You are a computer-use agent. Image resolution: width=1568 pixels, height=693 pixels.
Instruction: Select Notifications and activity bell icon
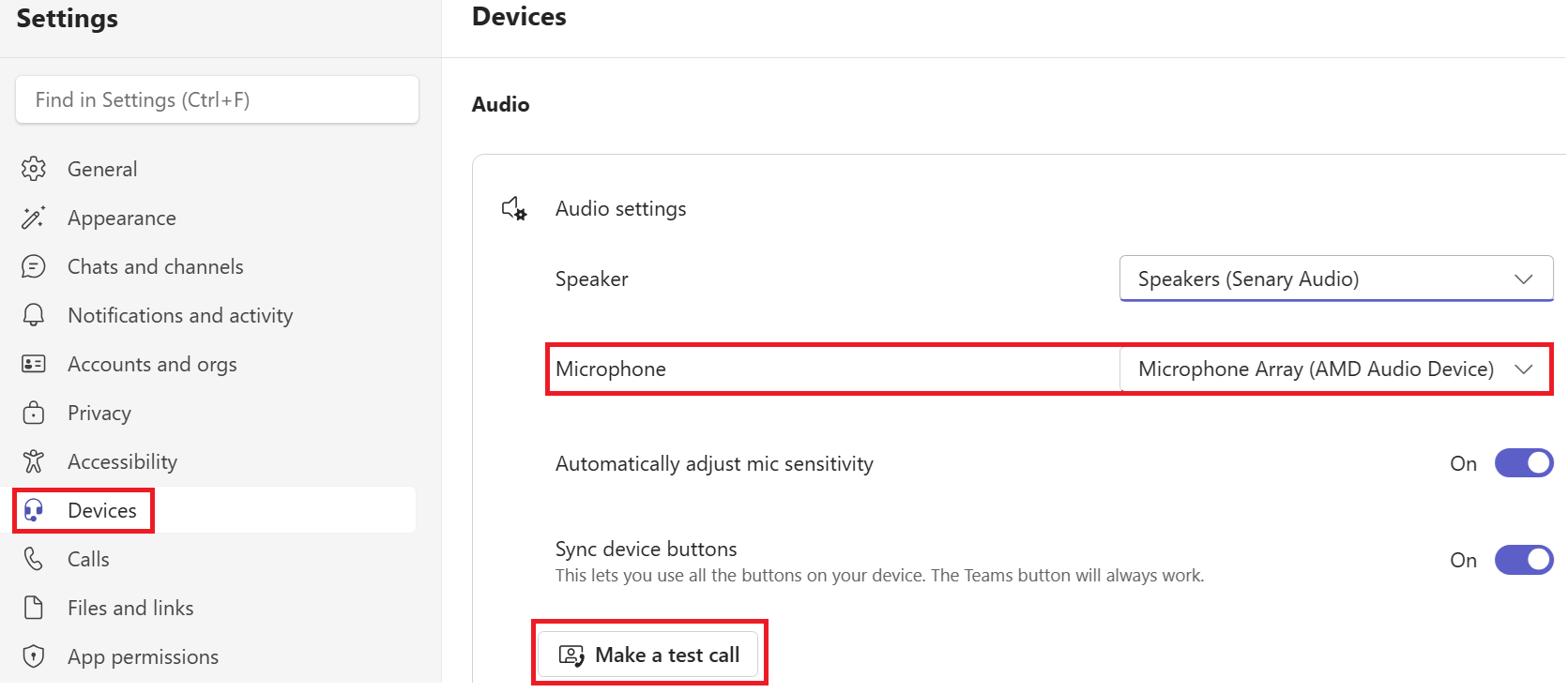click(34, 315)
